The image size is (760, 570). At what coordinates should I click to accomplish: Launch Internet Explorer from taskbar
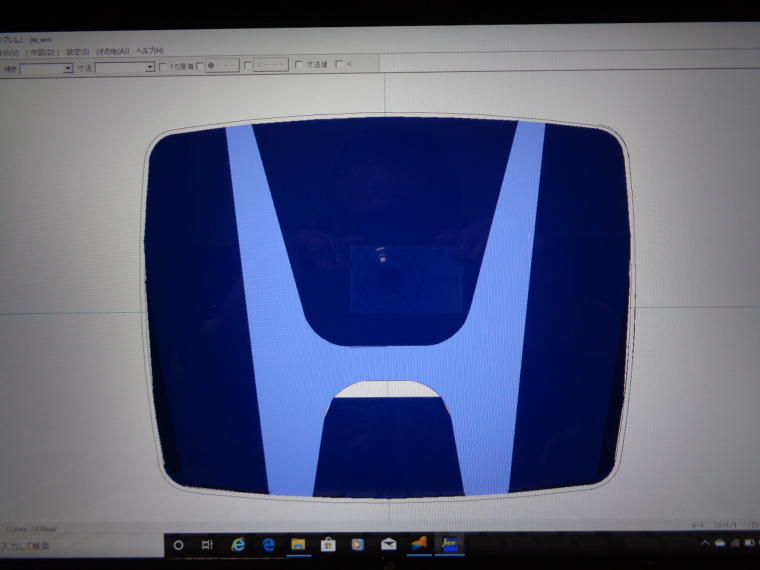pos(238,545)
